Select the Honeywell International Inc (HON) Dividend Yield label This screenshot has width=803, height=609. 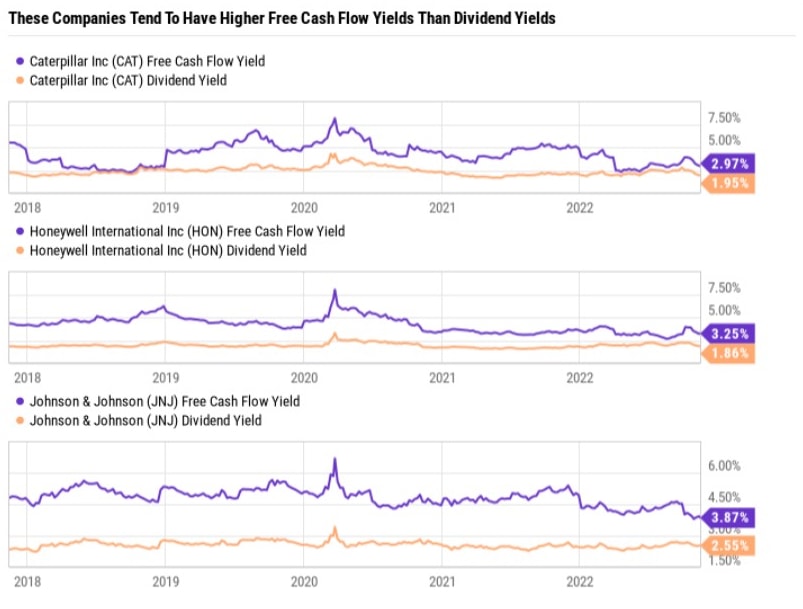168,250
